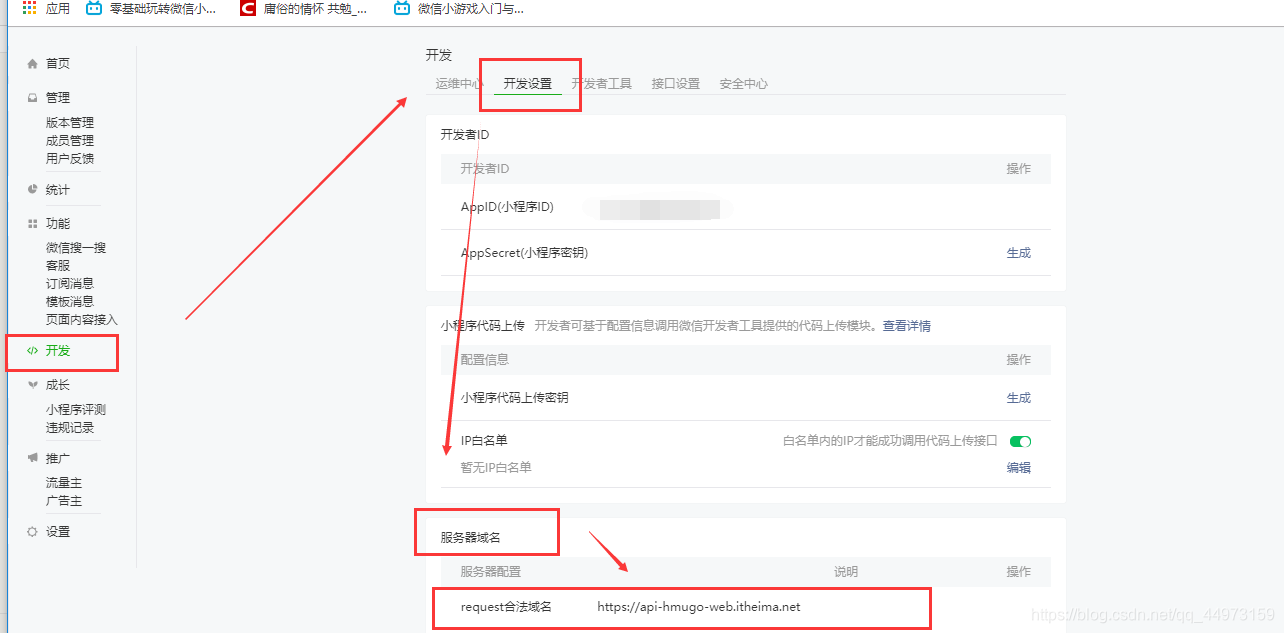Viewport: 1284px width, 633px height.
Task: Open the 查看详情 link
Action: tap(907, 326)
